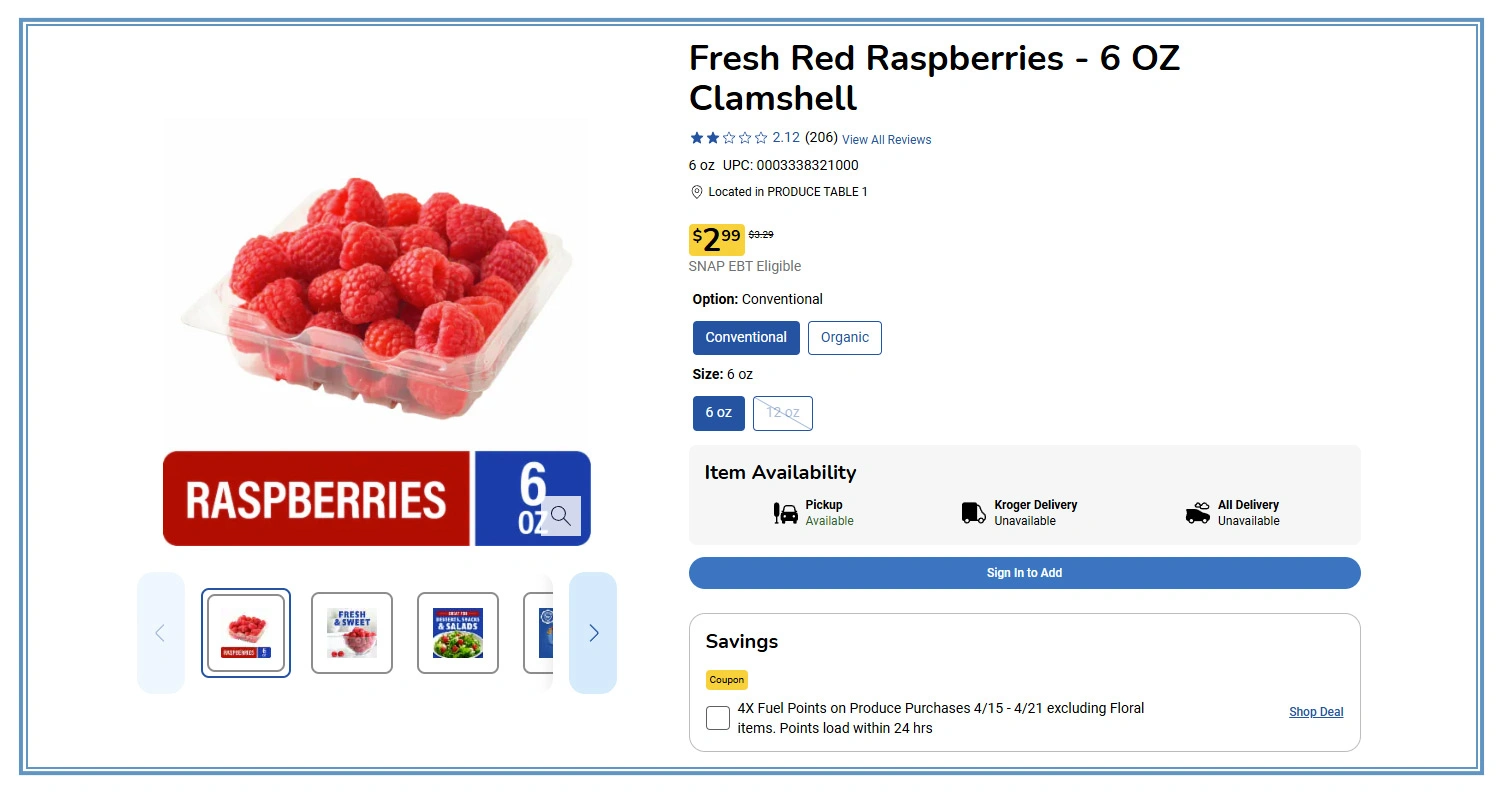This screenshot has width=1503, height=793.
Task: Check the 4X Fuel Points coupon checkbox
Action: click(717, 717)
